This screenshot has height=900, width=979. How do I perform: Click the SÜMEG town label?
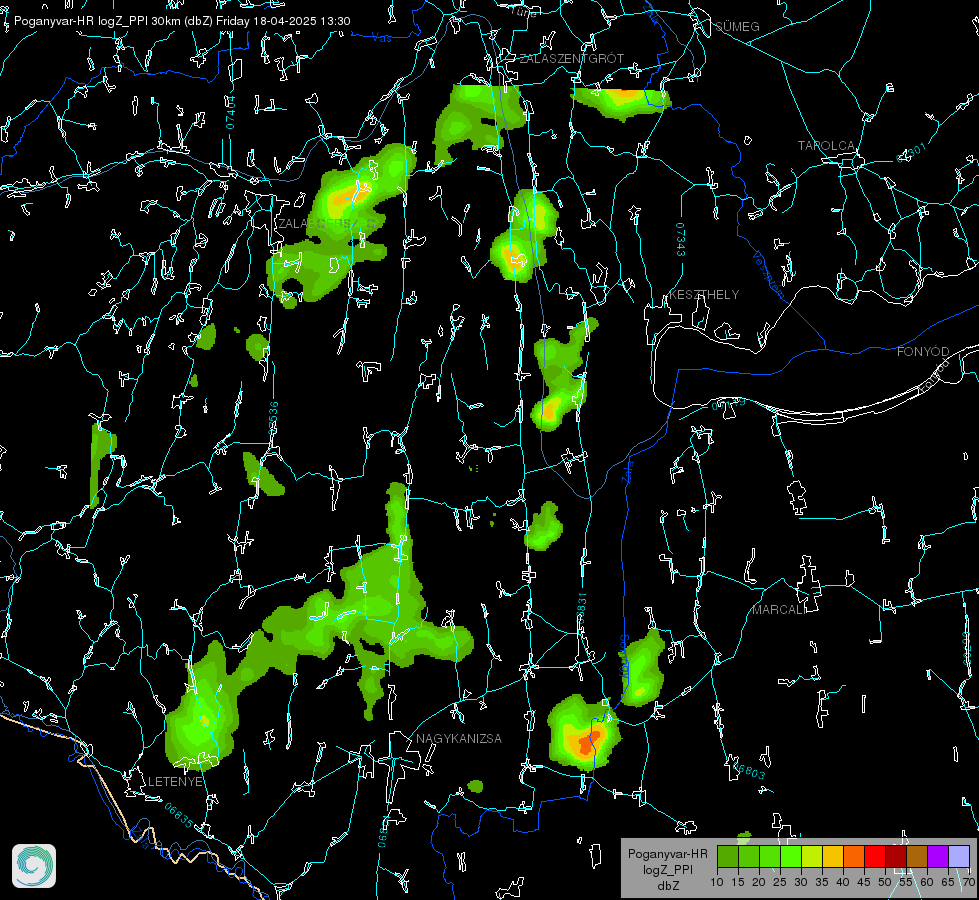[x=737, y=26]
